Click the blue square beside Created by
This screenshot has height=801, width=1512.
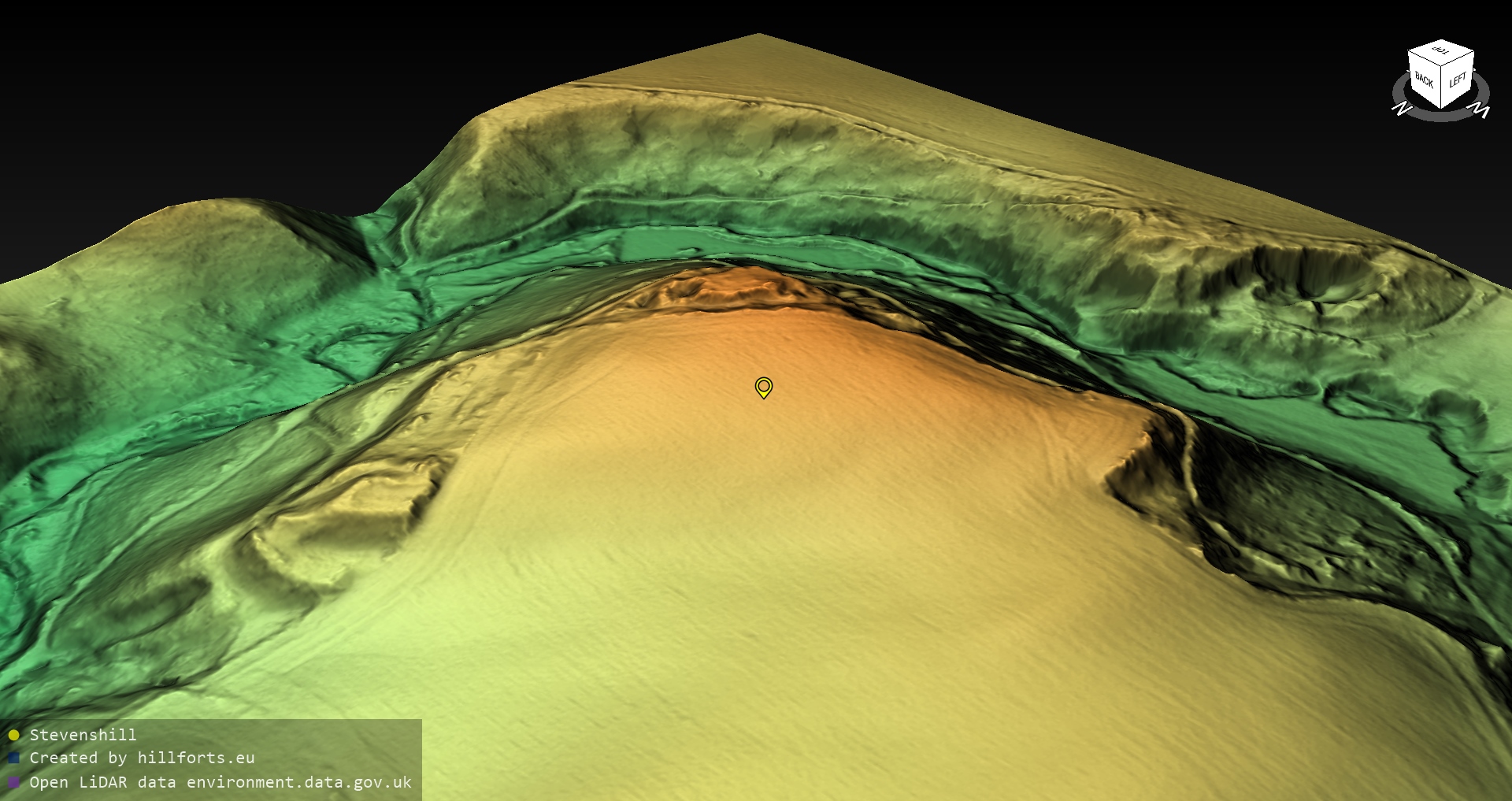tap(13, 758)
